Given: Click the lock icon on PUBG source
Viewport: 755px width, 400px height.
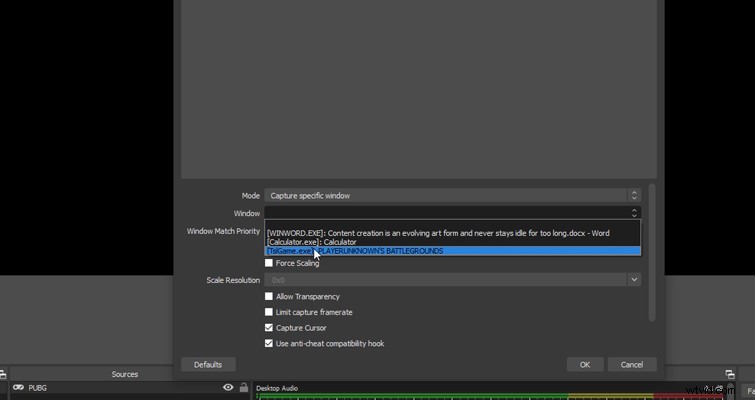Looking at the screenshot, I should (x=244, y=387).
